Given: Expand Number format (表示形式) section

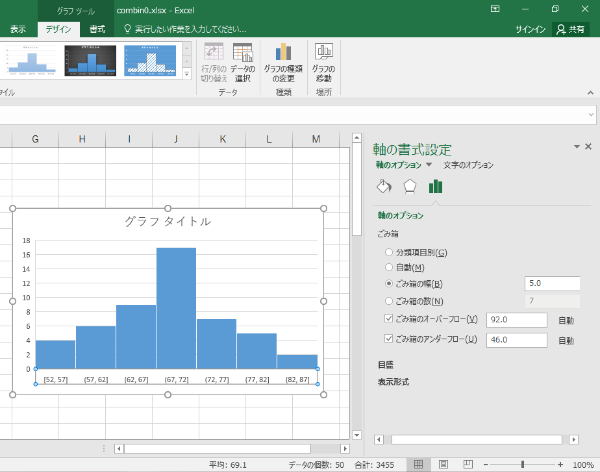Looking at the screenshot, I should coord(393,382).
